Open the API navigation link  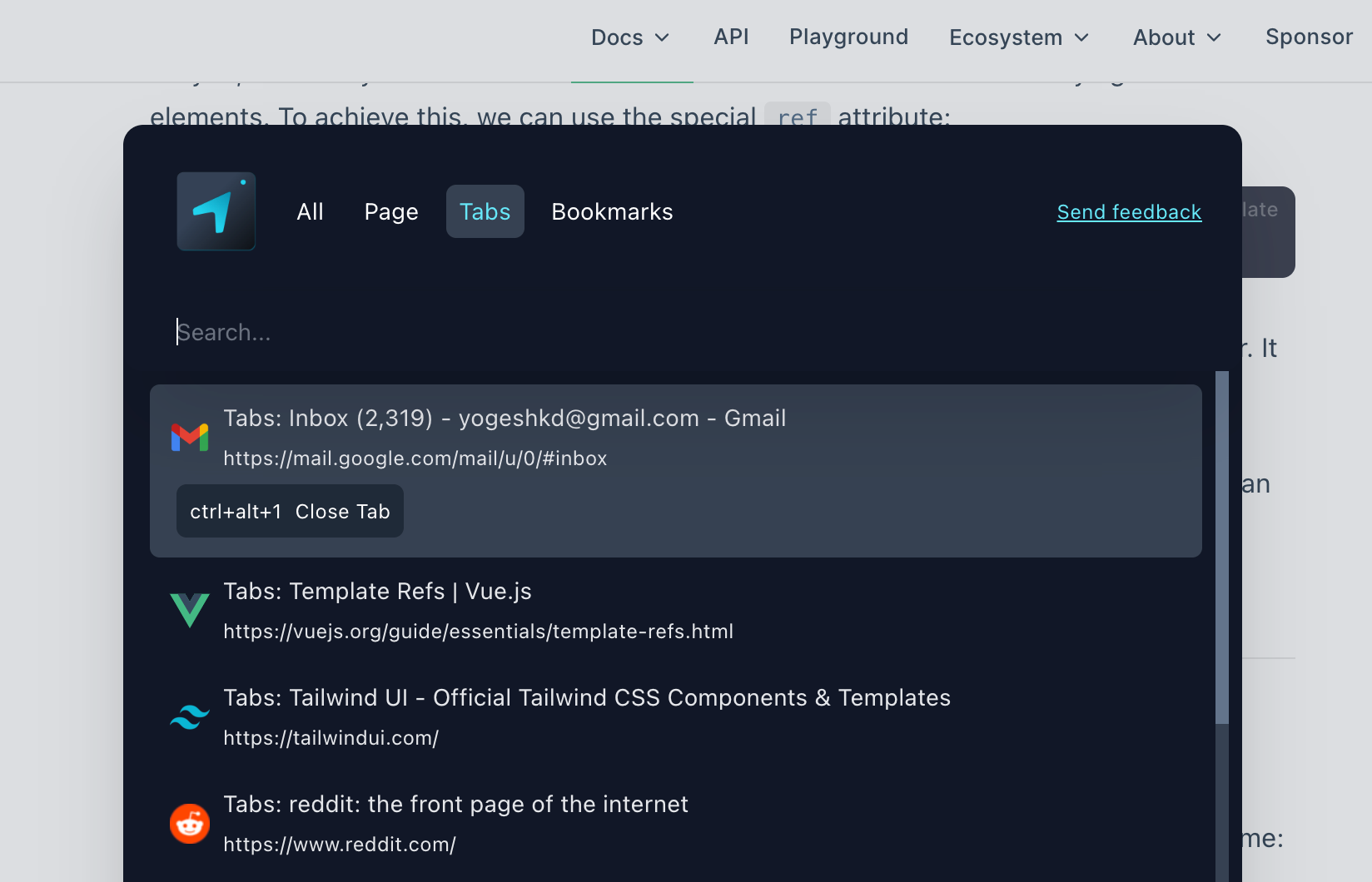point(731,37)
